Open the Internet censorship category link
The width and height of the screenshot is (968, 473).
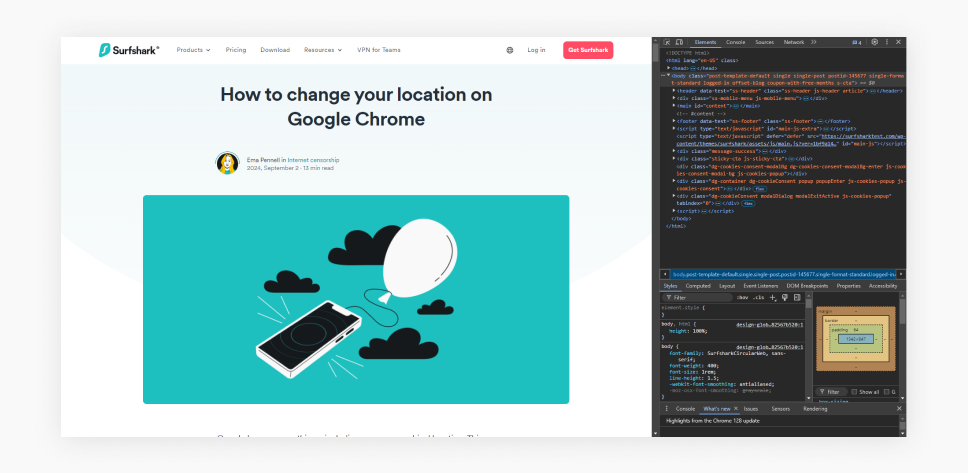(313, 160)
